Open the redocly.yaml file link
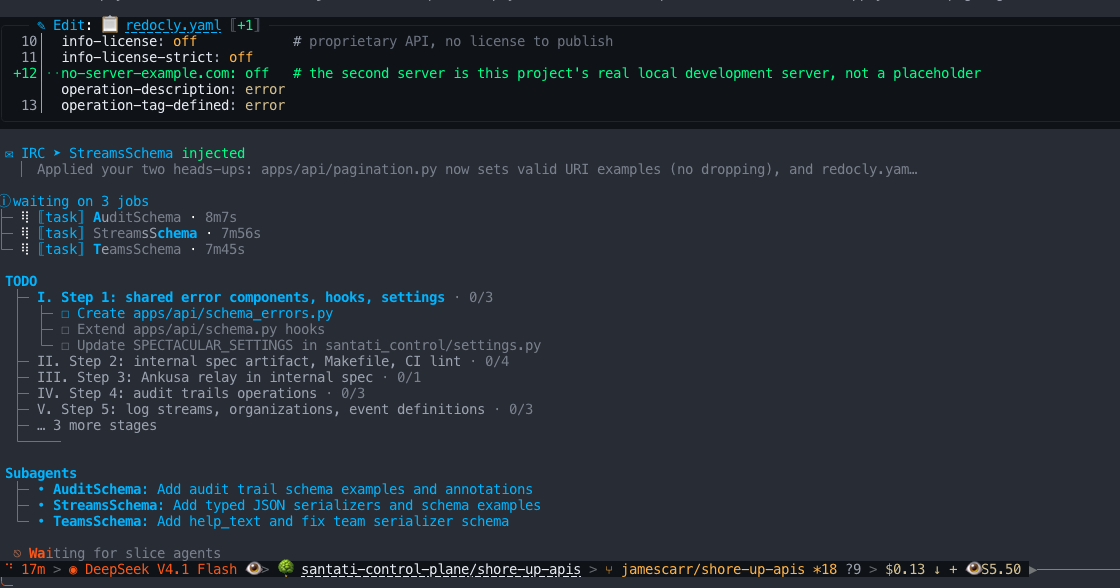Viewport: 1120px width, 588px height. [173, 26]
